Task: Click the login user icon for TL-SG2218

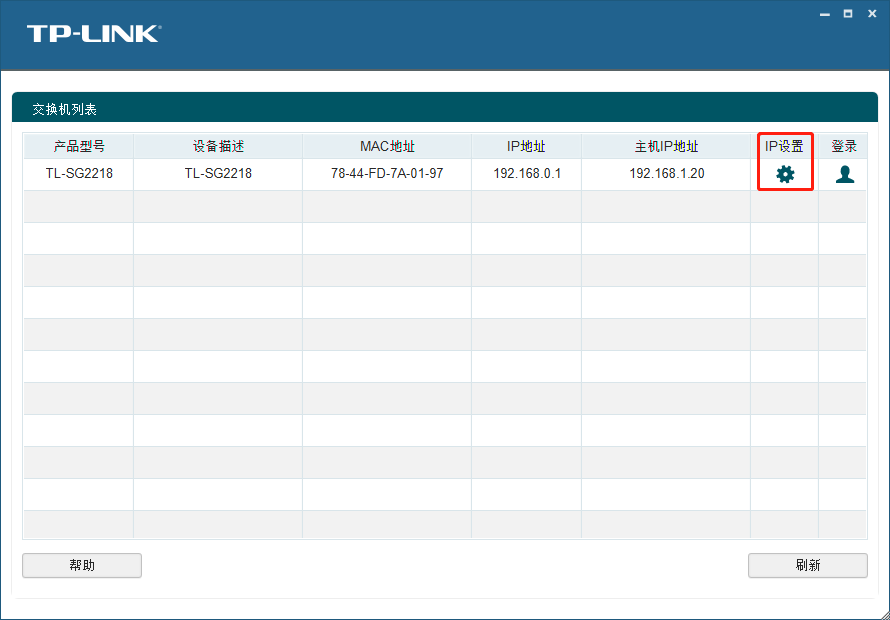Action: pyautogui.click(x=845, y=174)
